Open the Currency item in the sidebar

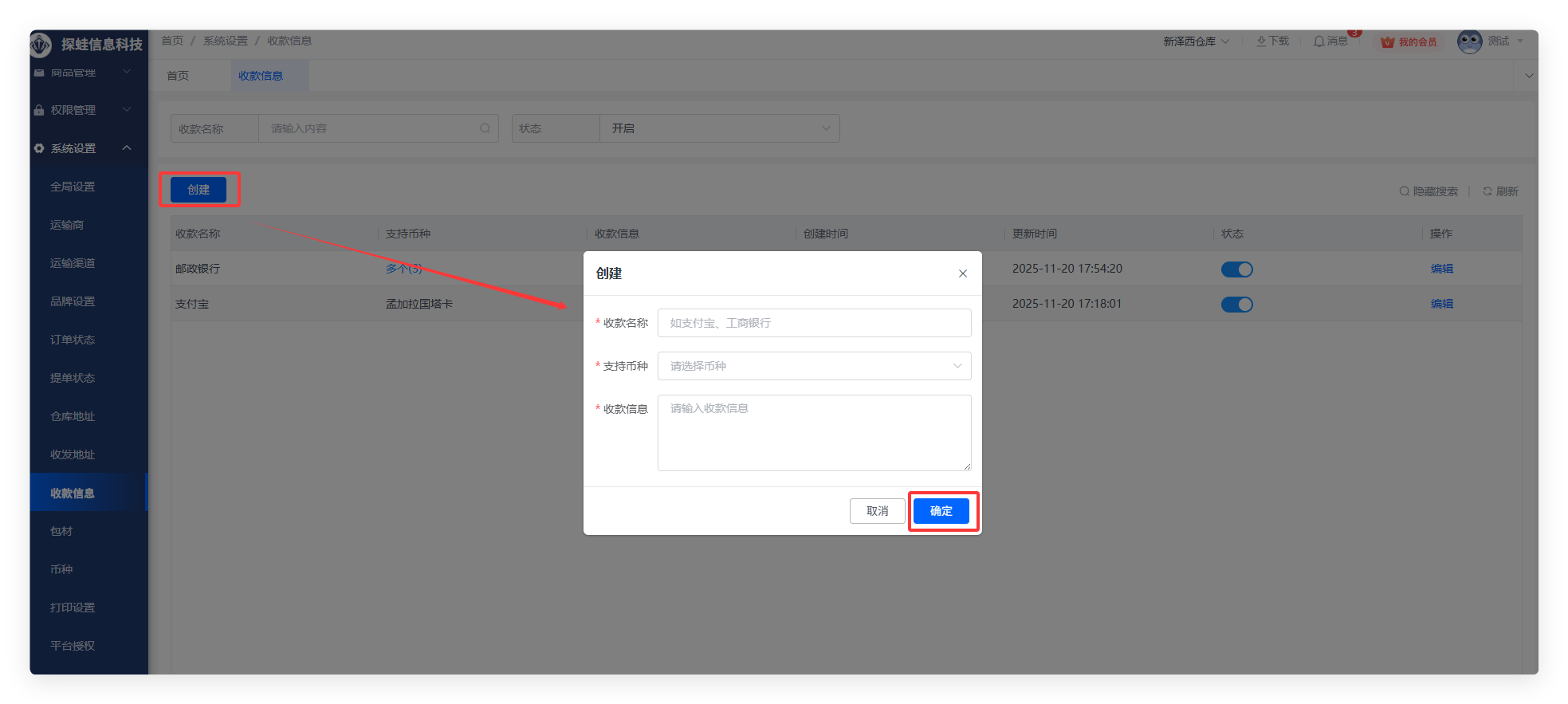coord(61,569)
